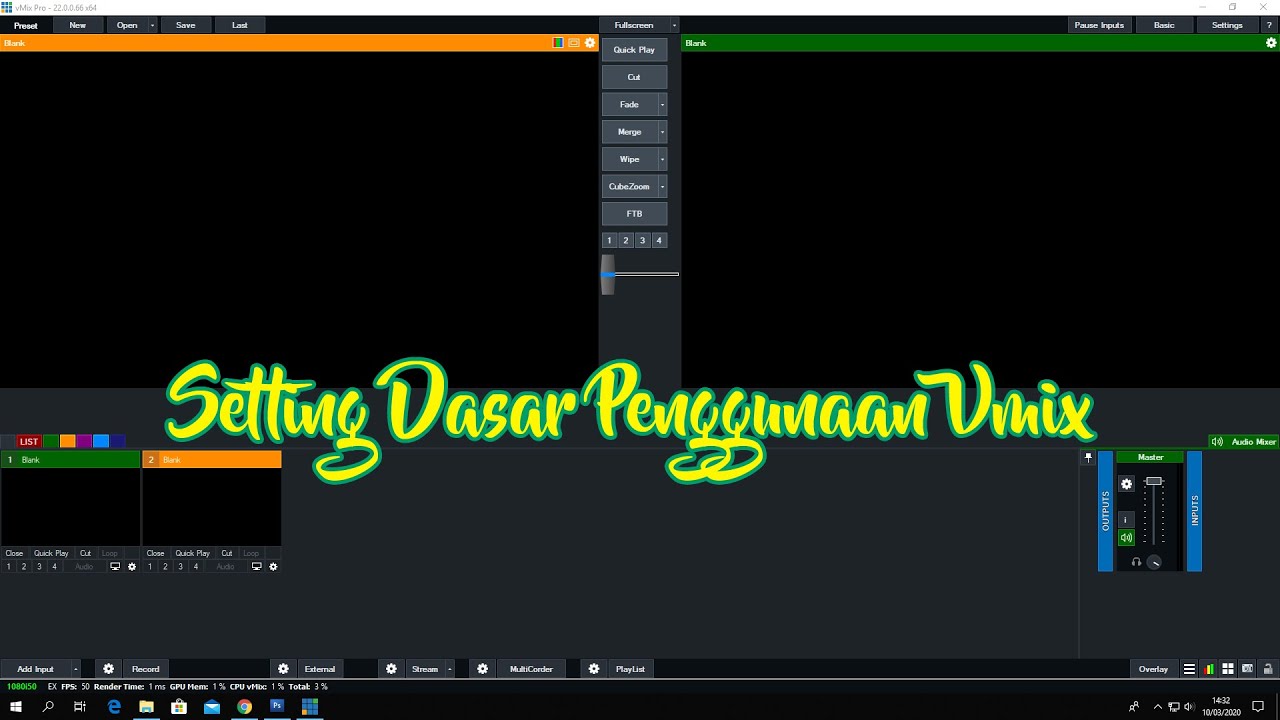
Task: Click the Record button
Action: [146, 669]
